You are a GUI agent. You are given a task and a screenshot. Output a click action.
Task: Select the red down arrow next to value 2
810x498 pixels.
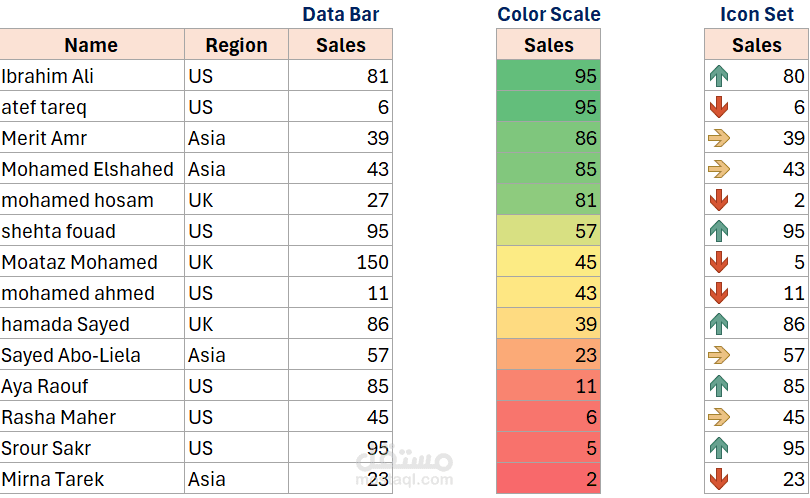click(x=718, y=200)
